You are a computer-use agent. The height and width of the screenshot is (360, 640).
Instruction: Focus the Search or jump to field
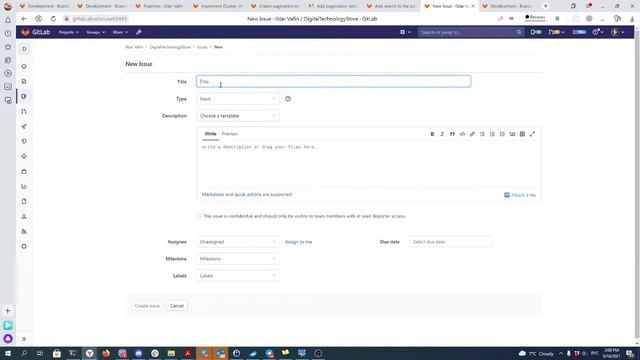point(471,32)
